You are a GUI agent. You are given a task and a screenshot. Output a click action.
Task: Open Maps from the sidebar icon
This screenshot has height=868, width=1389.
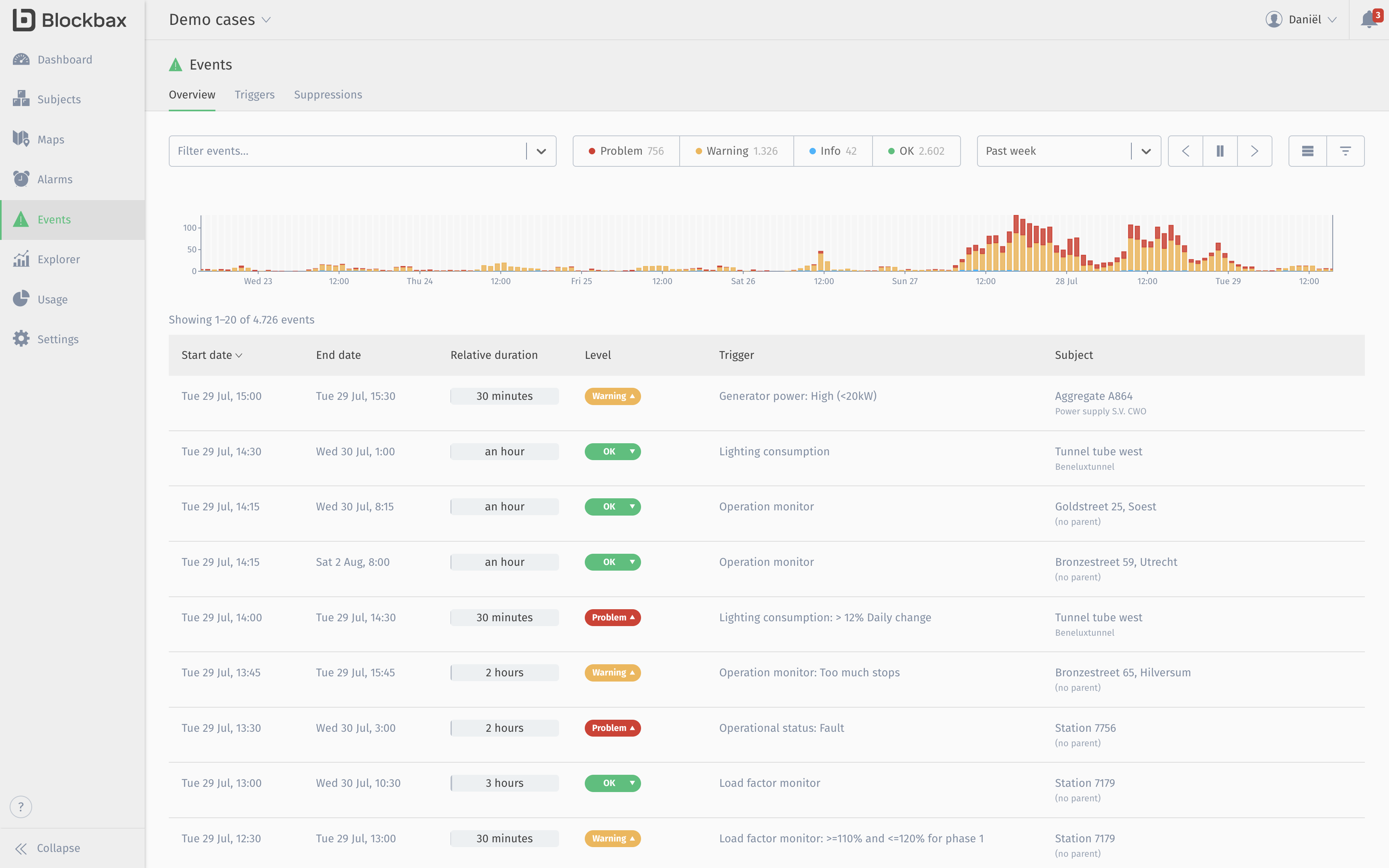click(x=21, y=139)
